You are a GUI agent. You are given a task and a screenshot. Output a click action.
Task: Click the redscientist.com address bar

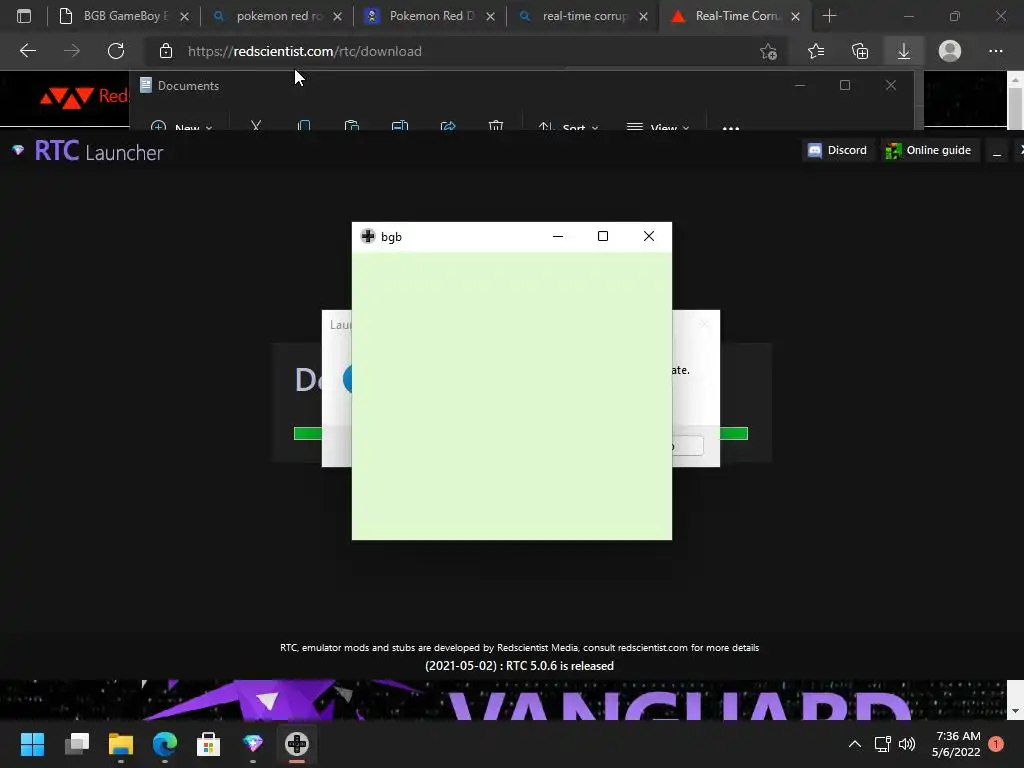[x=457, y=51]
